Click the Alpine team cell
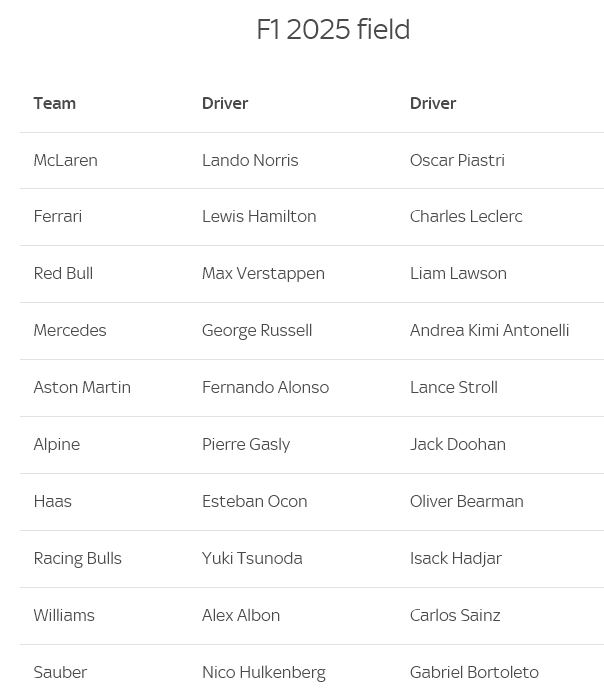 [x=57, y=444]
